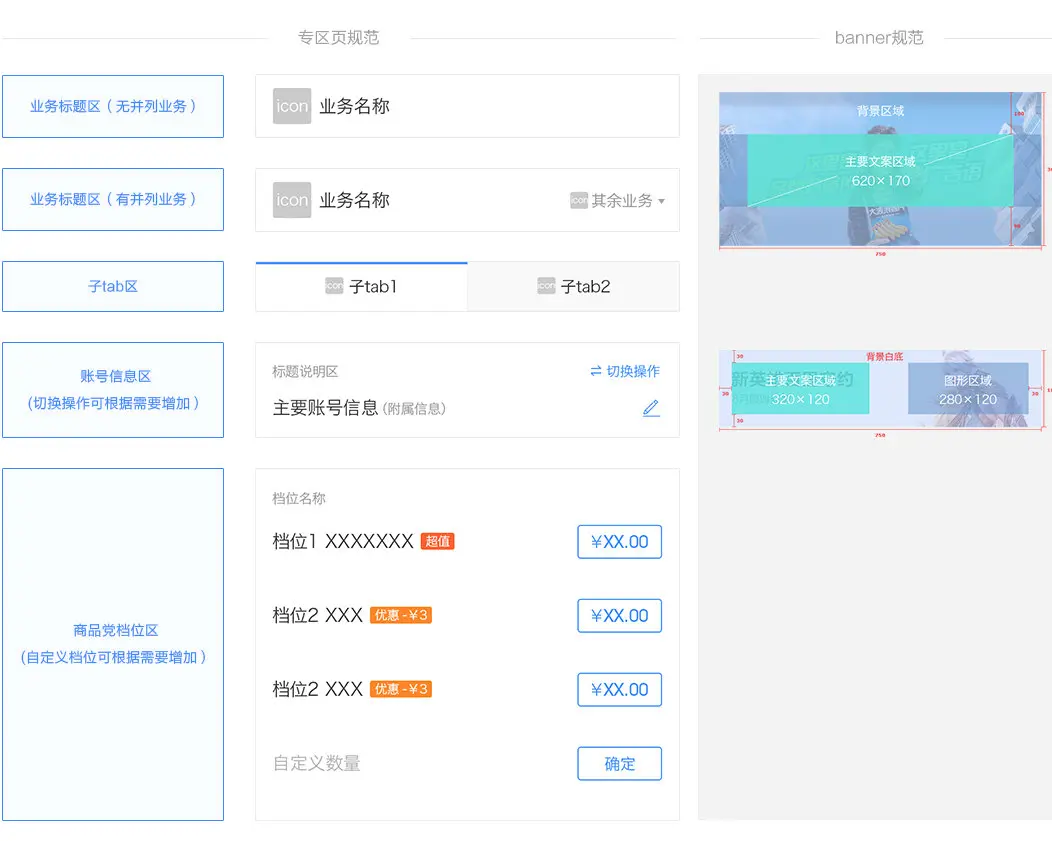The image size is (1052, 841).
Task: Click the 业务标题区（无并列业务）label box
Action: point(113,107)
